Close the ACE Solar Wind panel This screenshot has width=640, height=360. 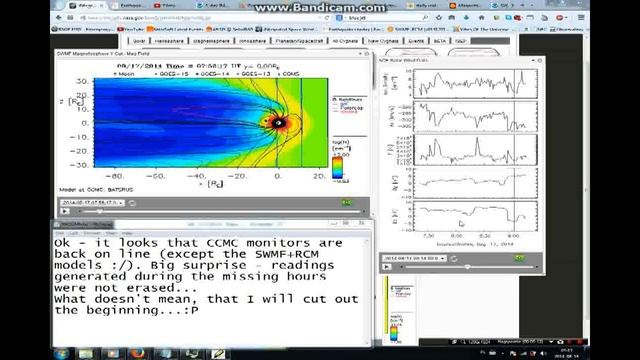540,60
